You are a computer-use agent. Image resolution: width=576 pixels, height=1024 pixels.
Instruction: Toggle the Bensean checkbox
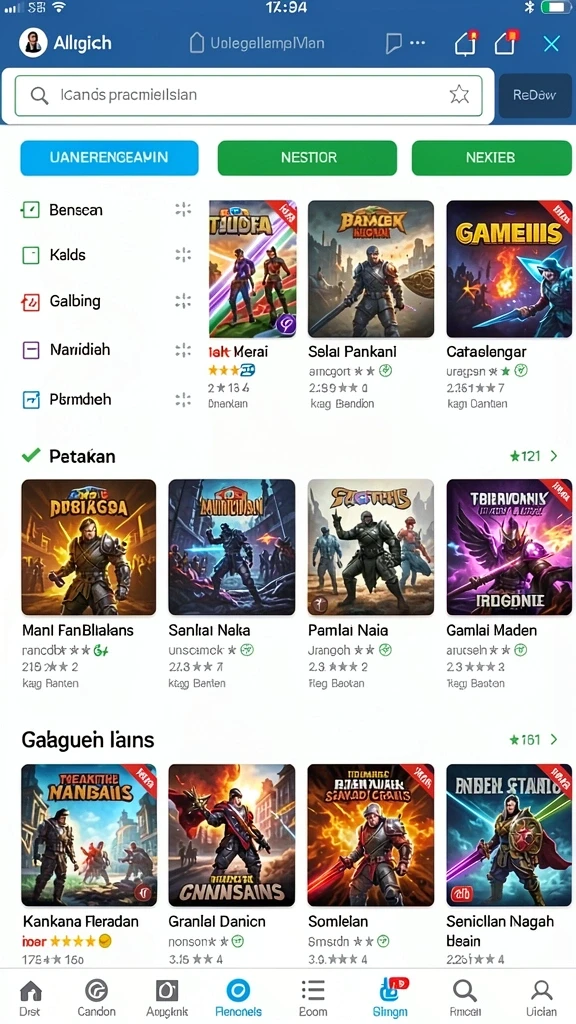point(31,210)
